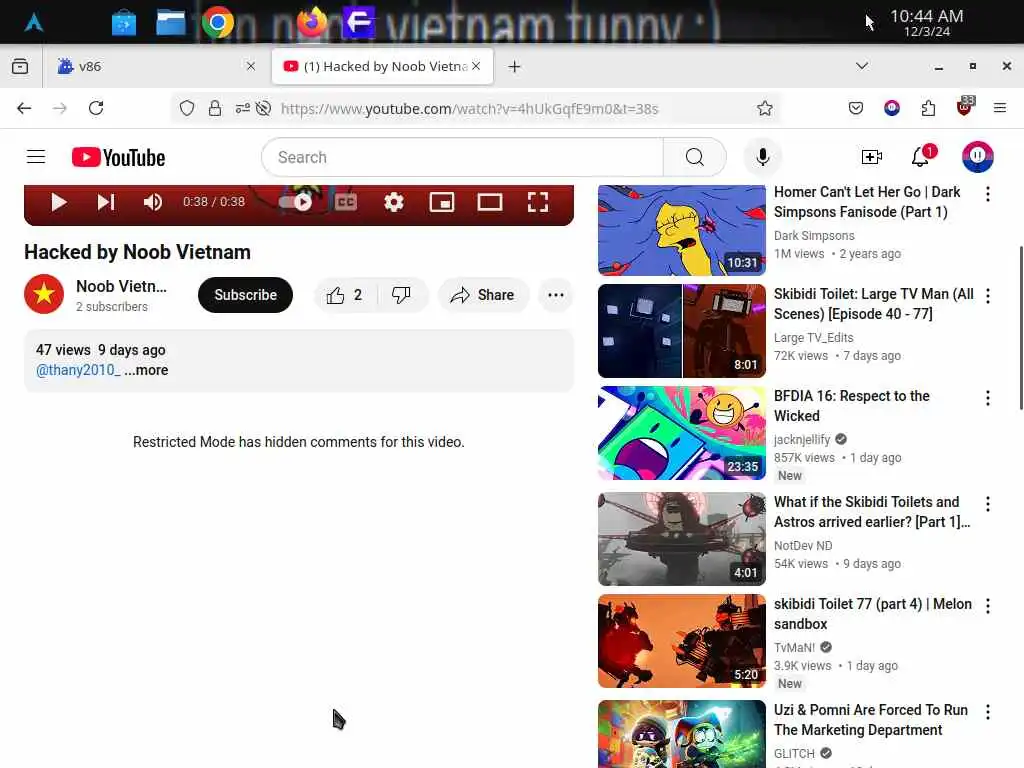
Task: Open options for Homer Can't Let Her Go
Action: 987,193
